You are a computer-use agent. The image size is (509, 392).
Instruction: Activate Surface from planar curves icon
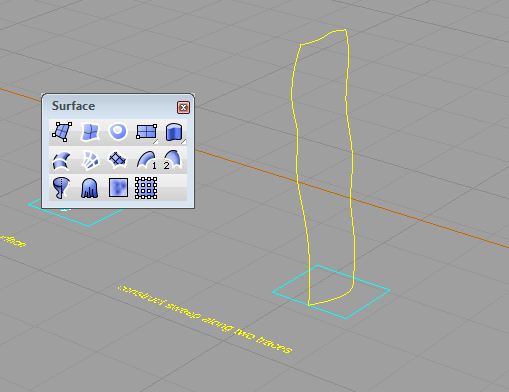(118, 132)
